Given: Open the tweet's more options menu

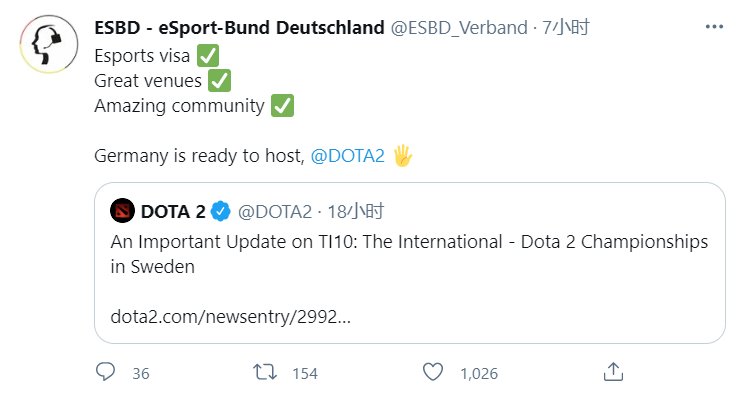Looking at the screenshot, I should [x=714, y=27].
